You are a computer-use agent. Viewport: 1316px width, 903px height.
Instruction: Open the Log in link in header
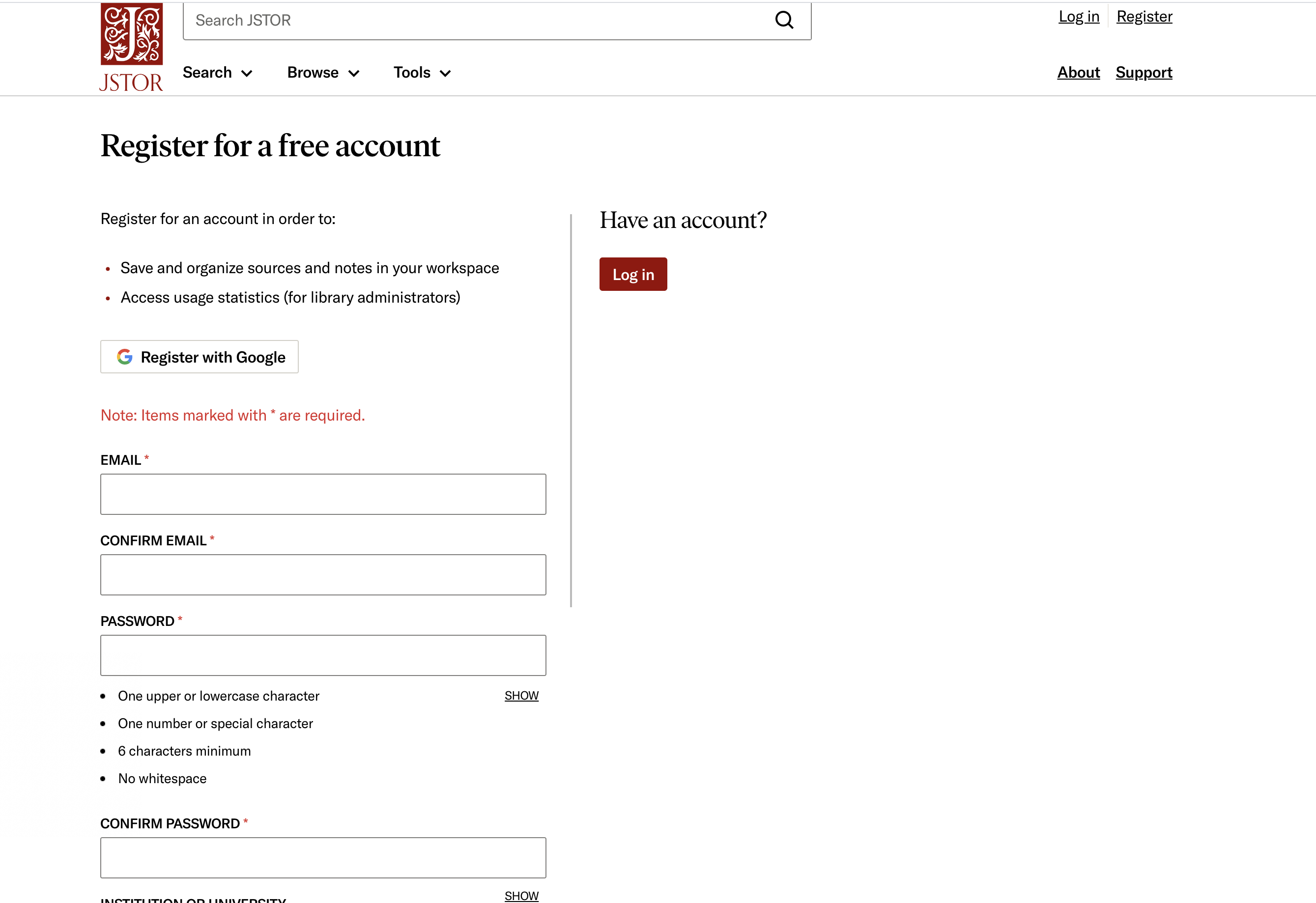[x=1079, y=16]
